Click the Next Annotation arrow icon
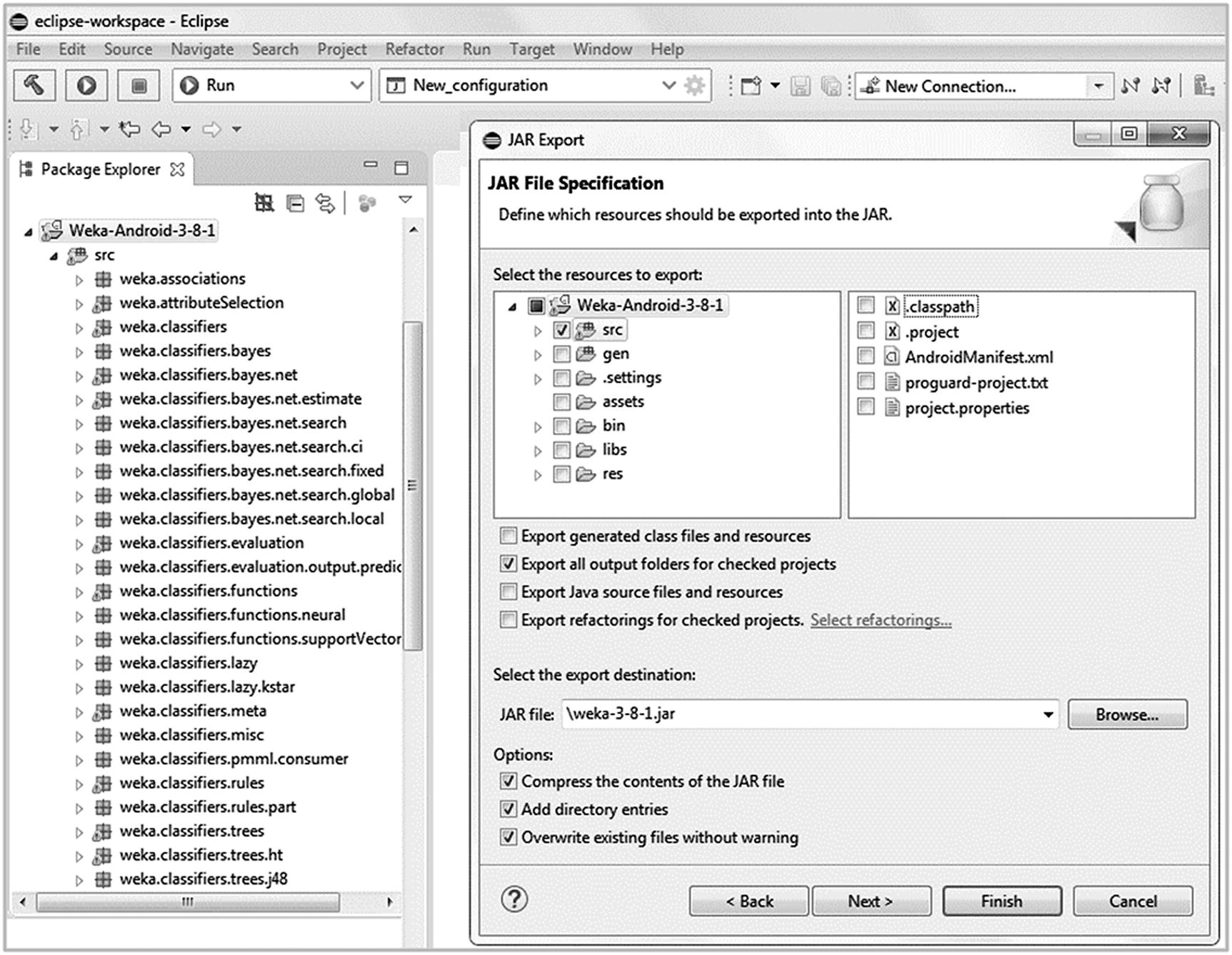The height and width of the screenshot is (955, 1232). 28,129
